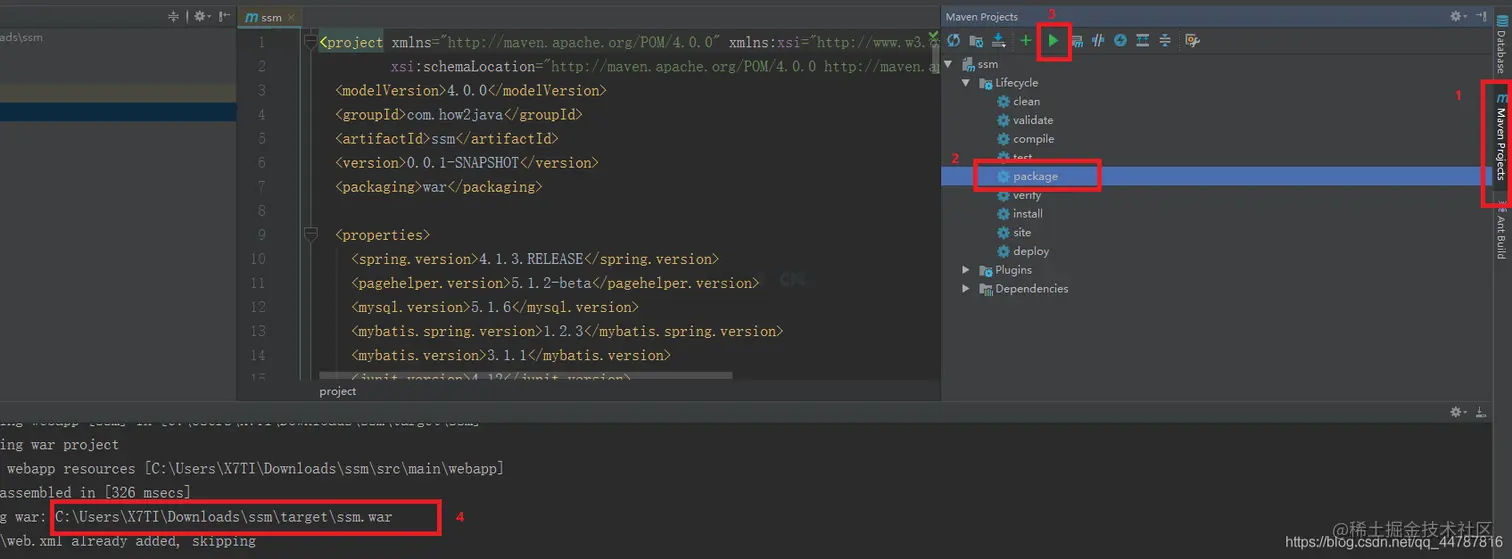This screenshot has height=559, width=1512.
Task: Click the groupId com.how2java line
Action: (459, 115)
